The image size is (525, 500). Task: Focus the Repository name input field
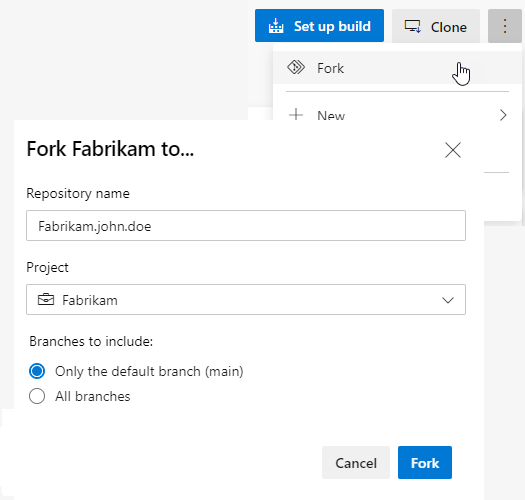pyautogui.click(x=246, y=225)
